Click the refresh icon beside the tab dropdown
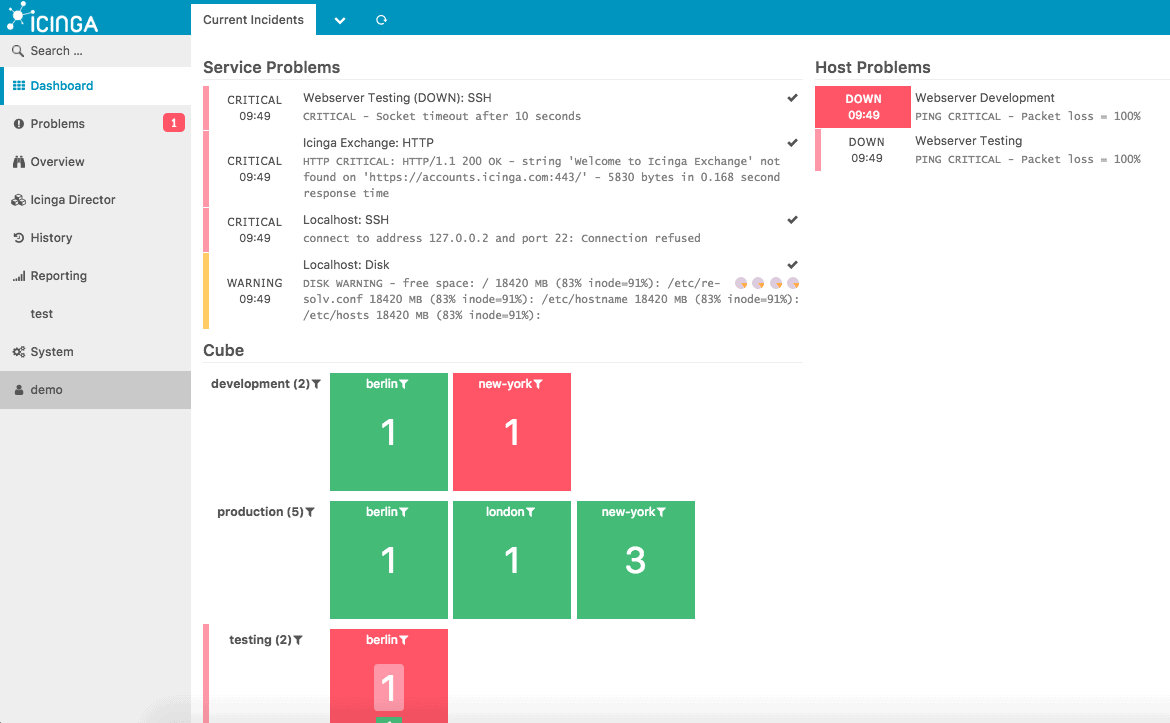The width and height of the screenshot is (1170, 723). point(381,20)
